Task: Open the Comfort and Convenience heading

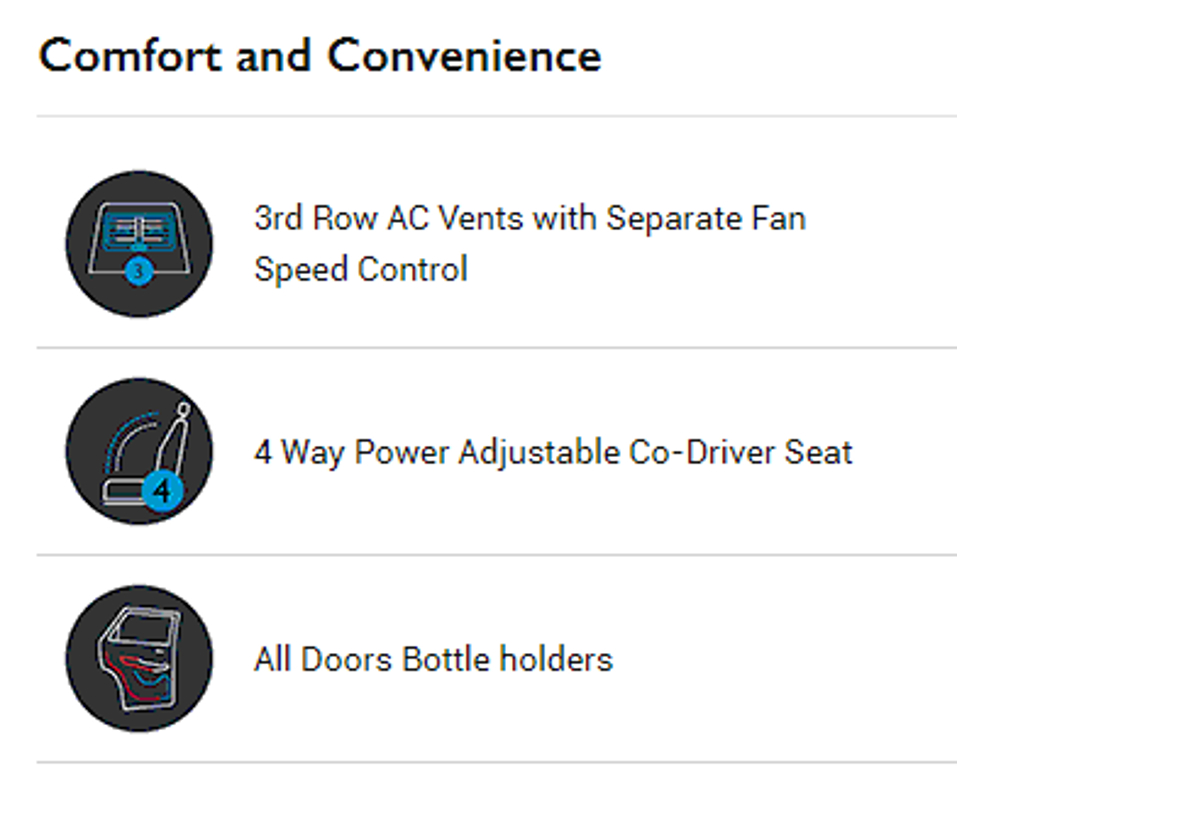Action: pyautogui.click(x=320, y=54)
